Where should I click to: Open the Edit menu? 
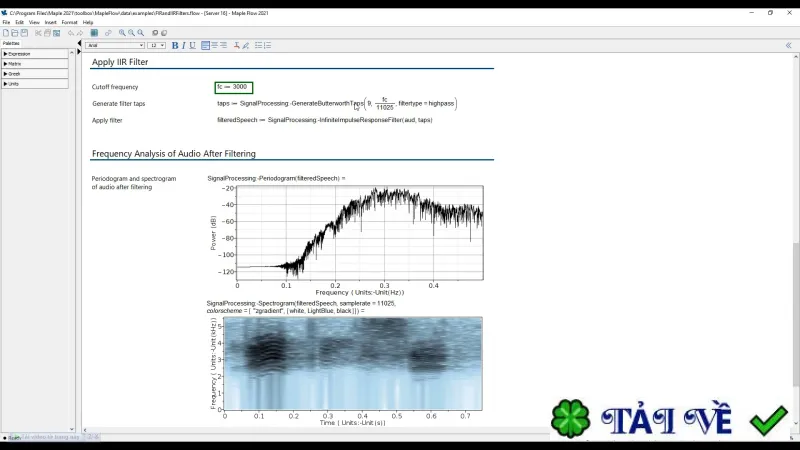(19, 22)
